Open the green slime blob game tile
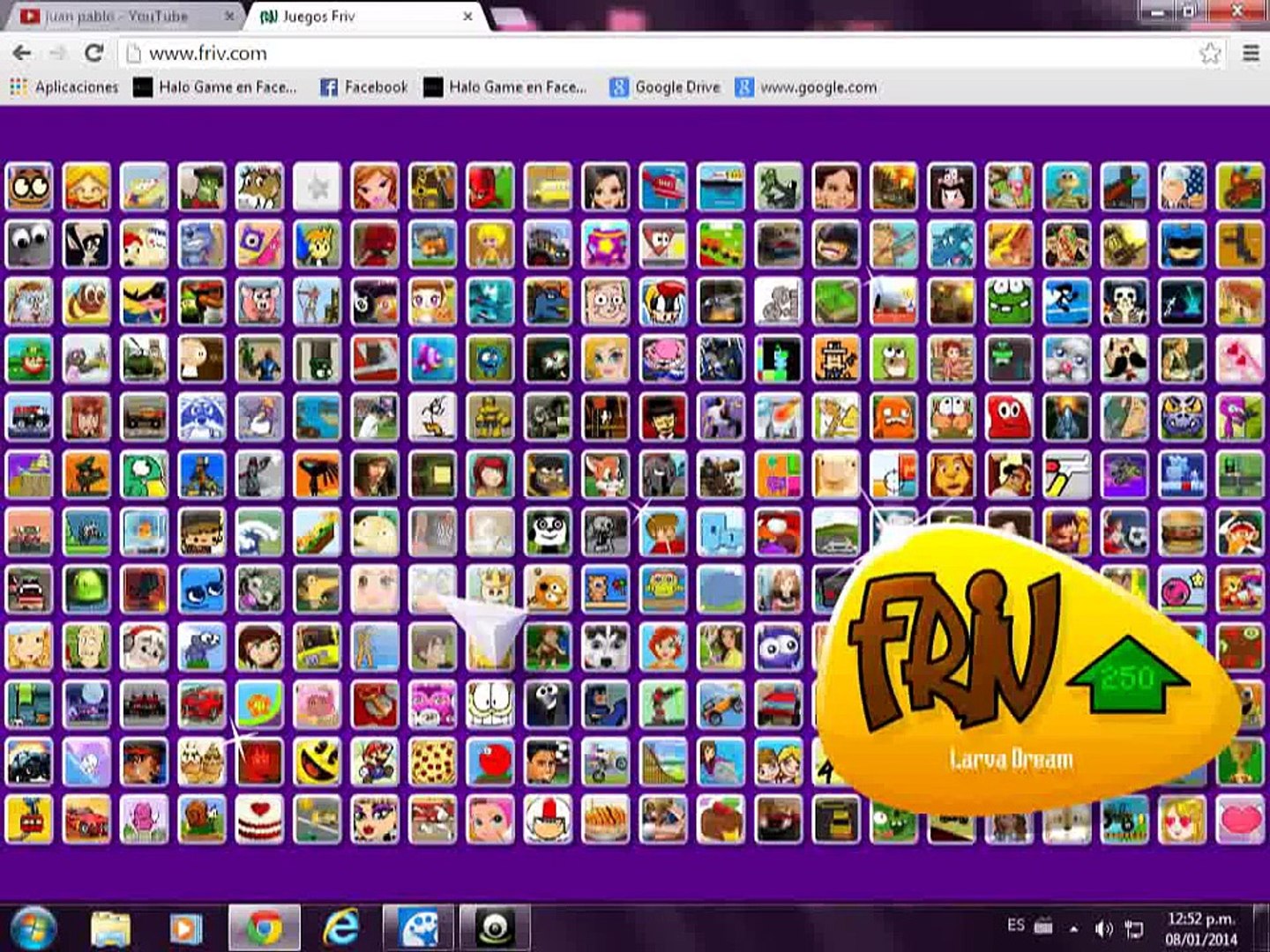 click(86, 589)
